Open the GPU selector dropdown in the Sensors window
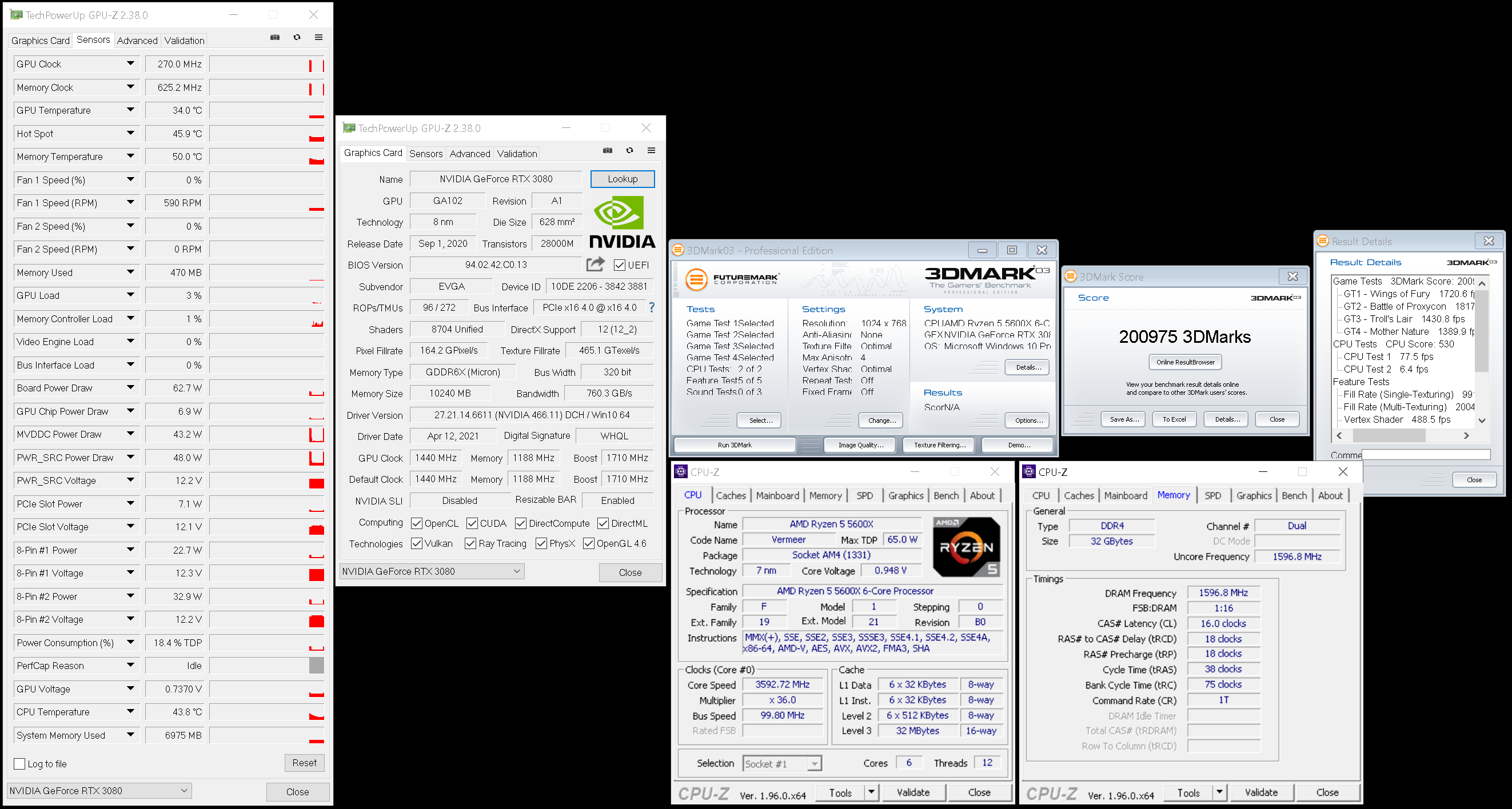This screenshot has height=809, width=1512. tap(99, 791)
